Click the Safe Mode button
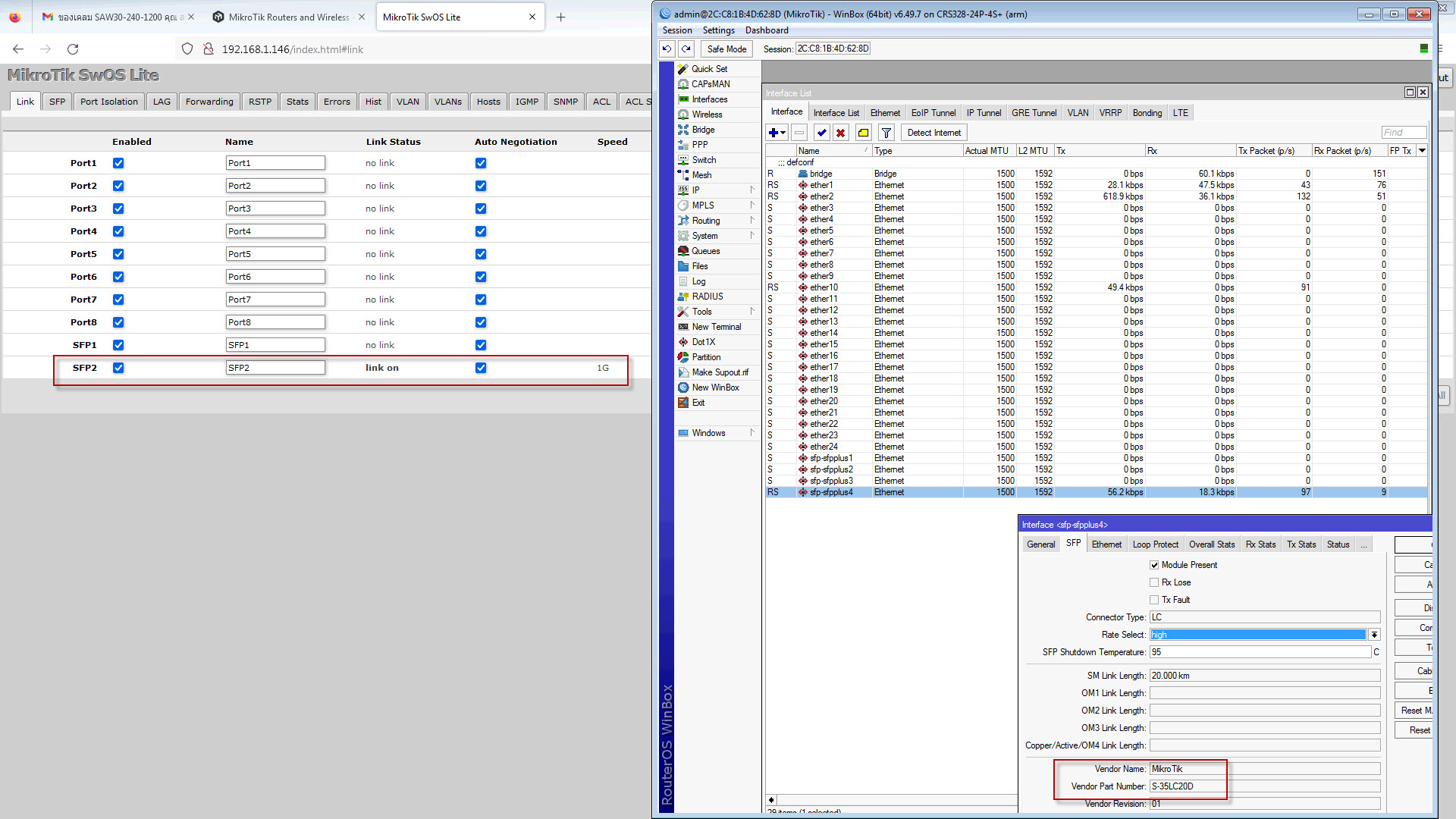Screen dimensions: 1456x819 pyautogui.click(x=726, y=49)
